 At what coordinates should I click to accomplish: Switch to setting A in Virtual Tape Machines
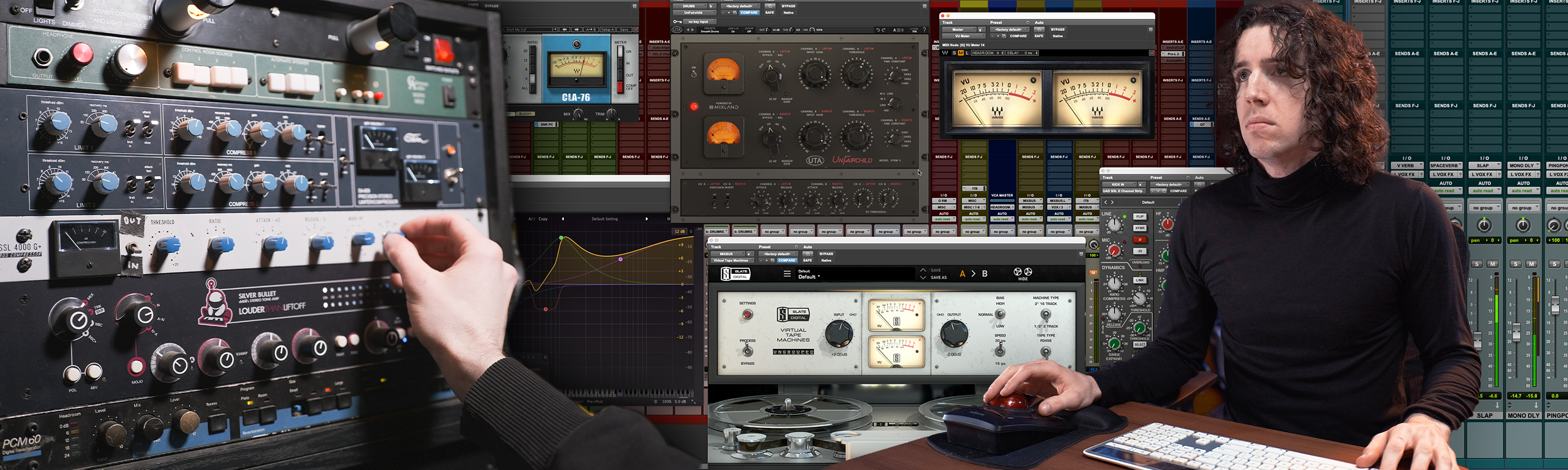point(962,274)
